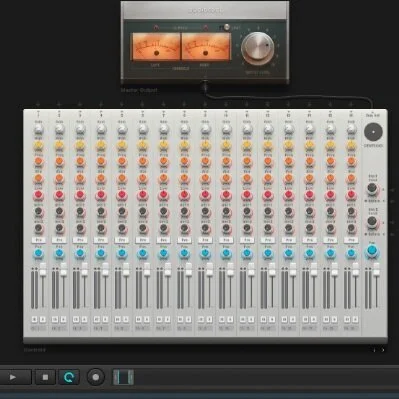The height and width of the screenshot is (399, 399).
Task: Adjust channel 3 red Low knob
Action: click(80, 195)
